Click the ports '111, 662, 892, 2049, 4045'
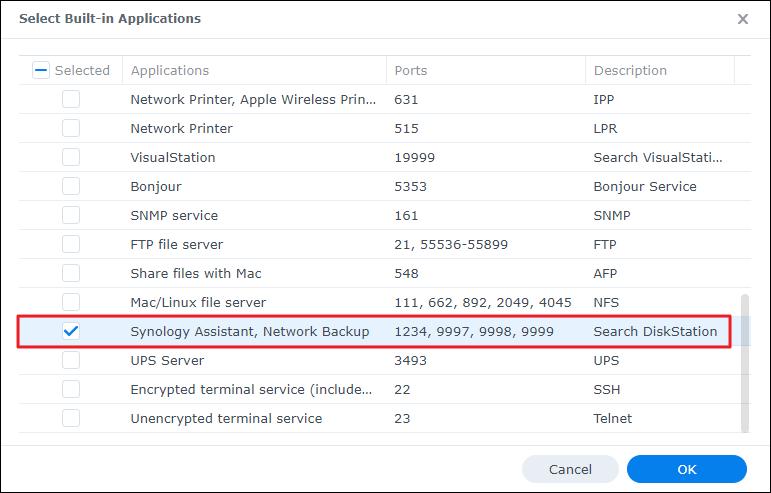This screenshot has width=771, height=493. [x=483, y=303]
